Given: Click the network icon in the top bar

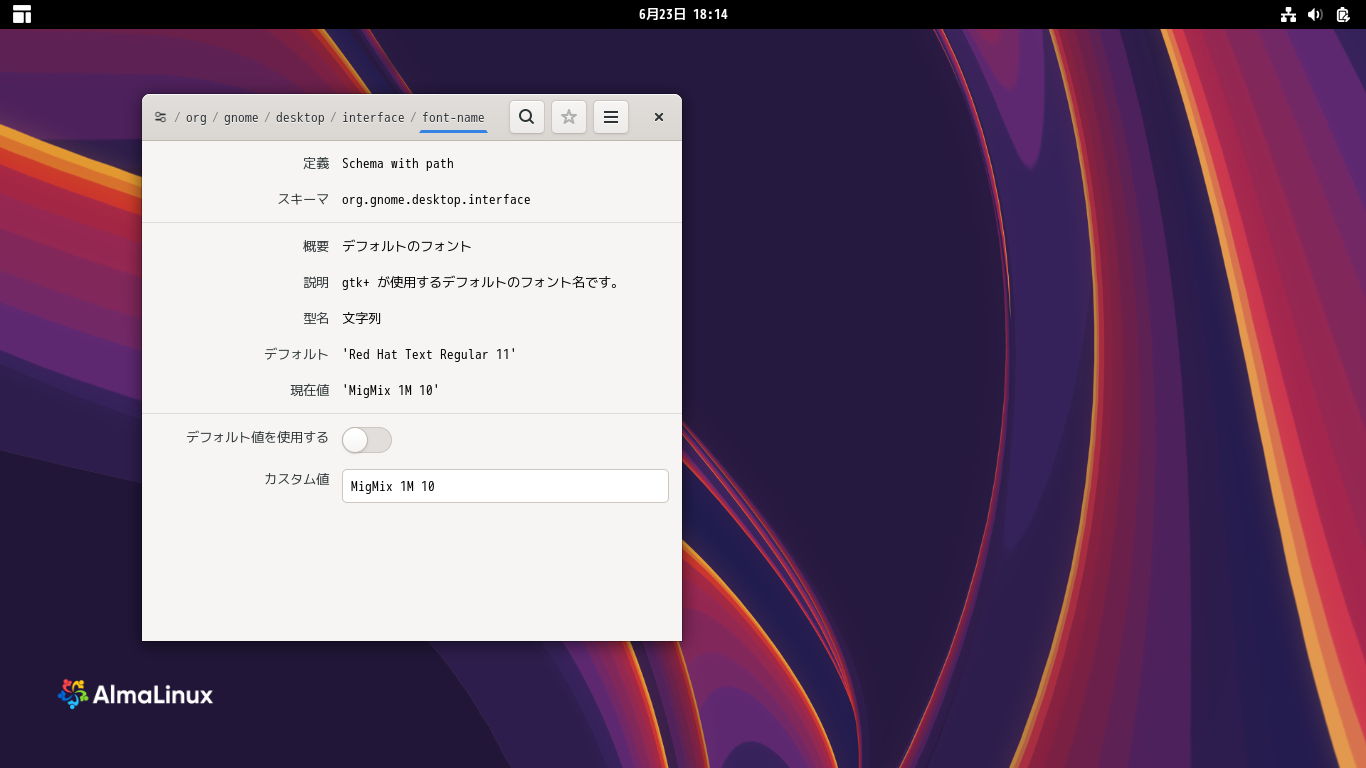Looking at the screenshot, I should point(1289,14).
